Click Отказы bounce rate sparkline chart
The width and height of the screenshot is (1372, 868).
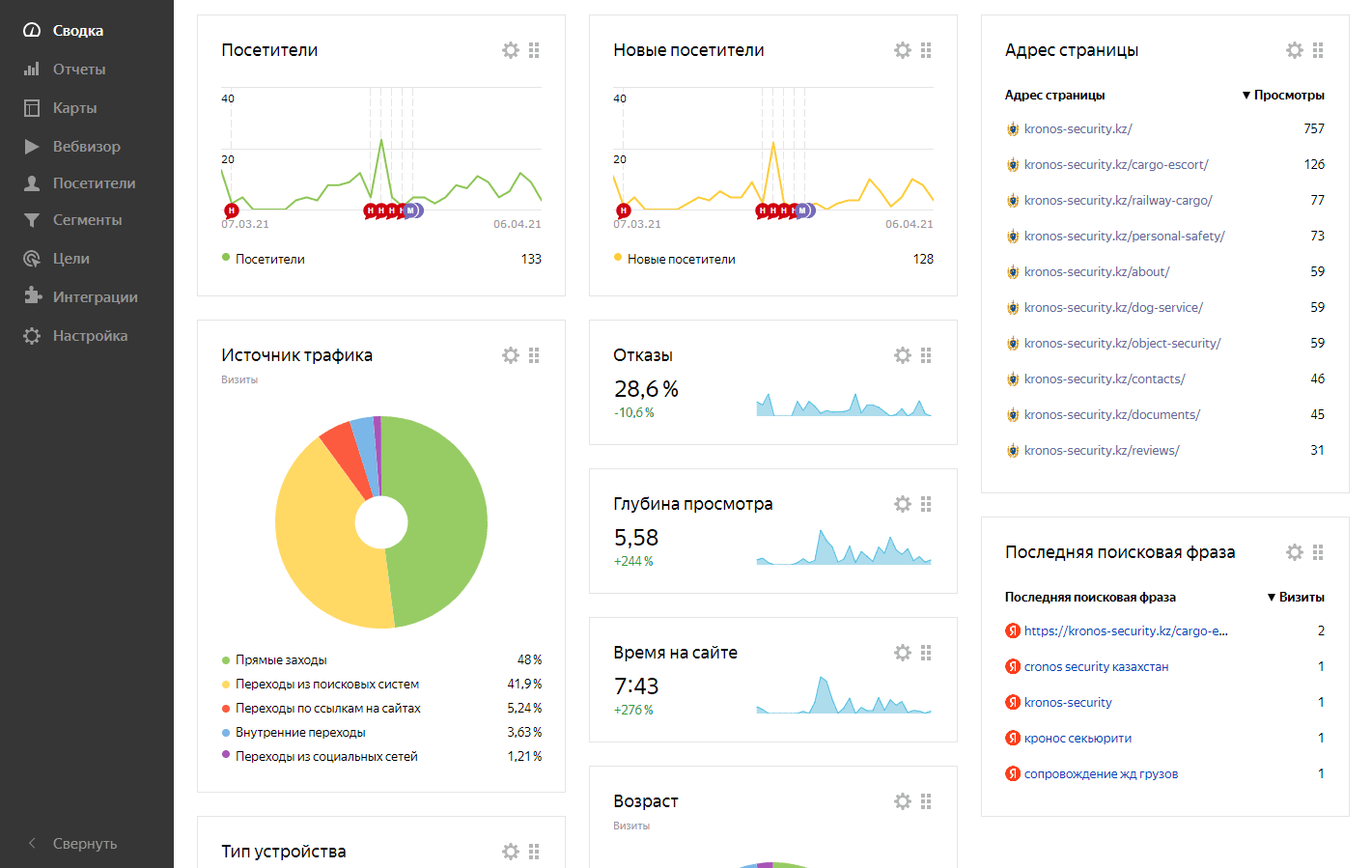(844, 404)
